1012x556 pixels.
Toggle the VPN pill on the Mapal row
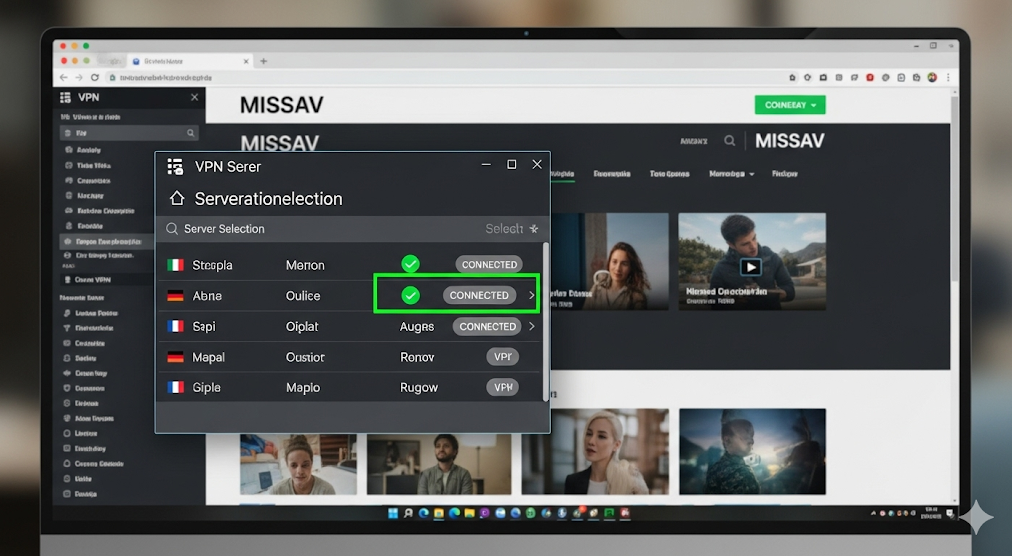502,357
